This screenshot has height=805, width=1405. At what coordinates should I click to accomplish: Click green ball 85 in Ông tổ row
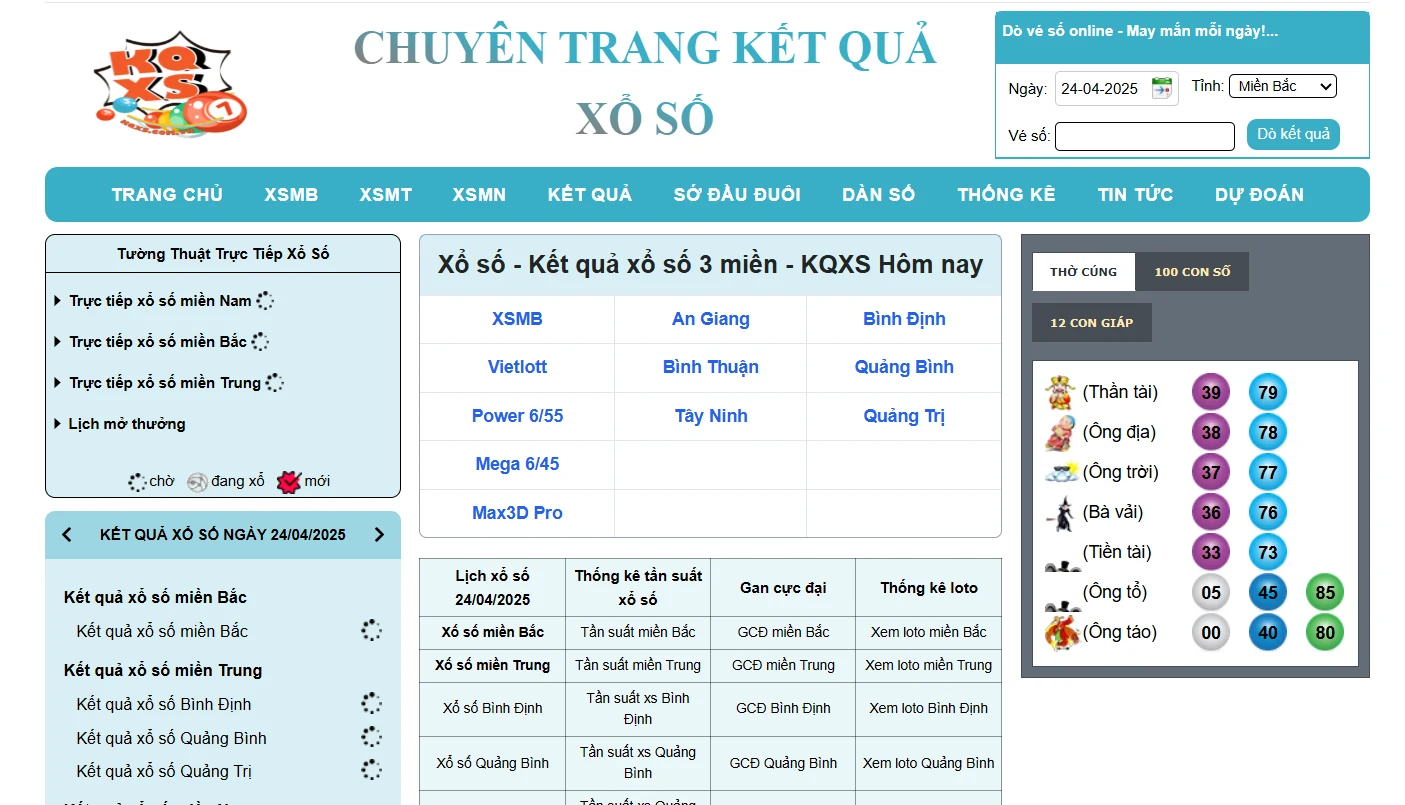(1325, 592)
